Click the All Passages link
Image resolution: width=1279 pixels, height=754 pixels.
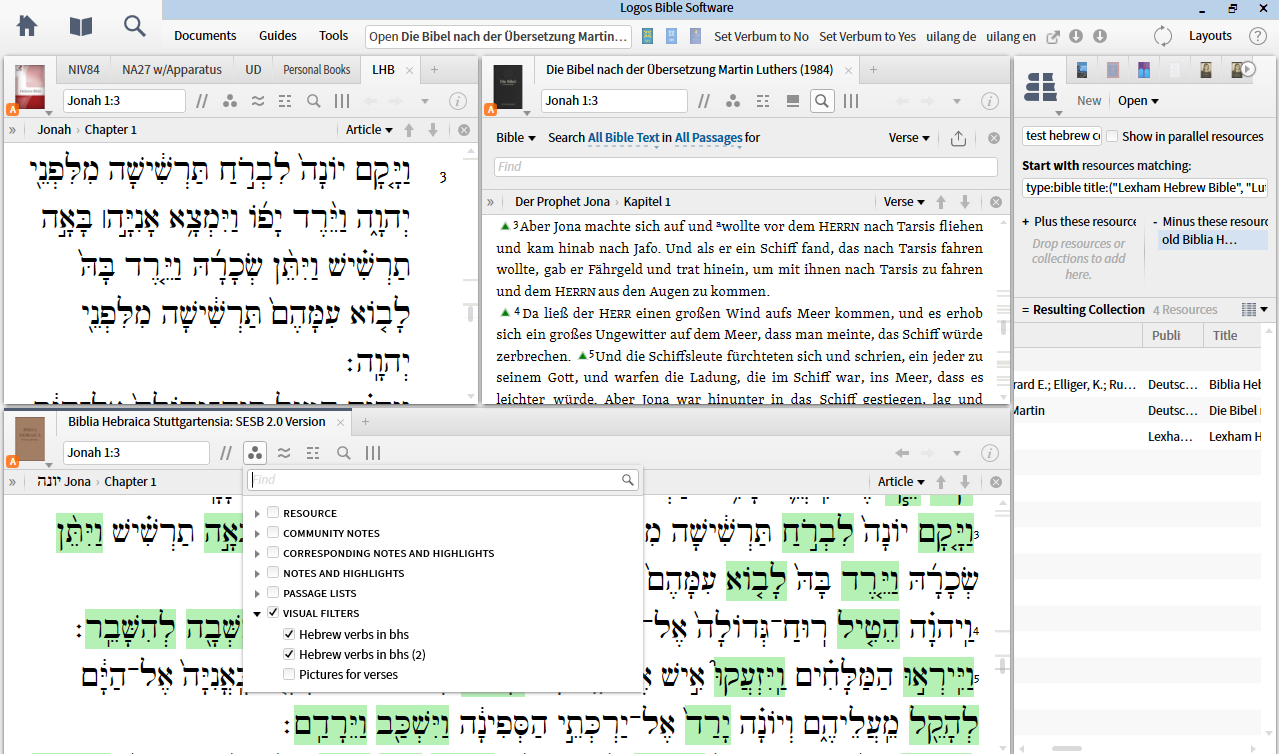tap(709, 138)
